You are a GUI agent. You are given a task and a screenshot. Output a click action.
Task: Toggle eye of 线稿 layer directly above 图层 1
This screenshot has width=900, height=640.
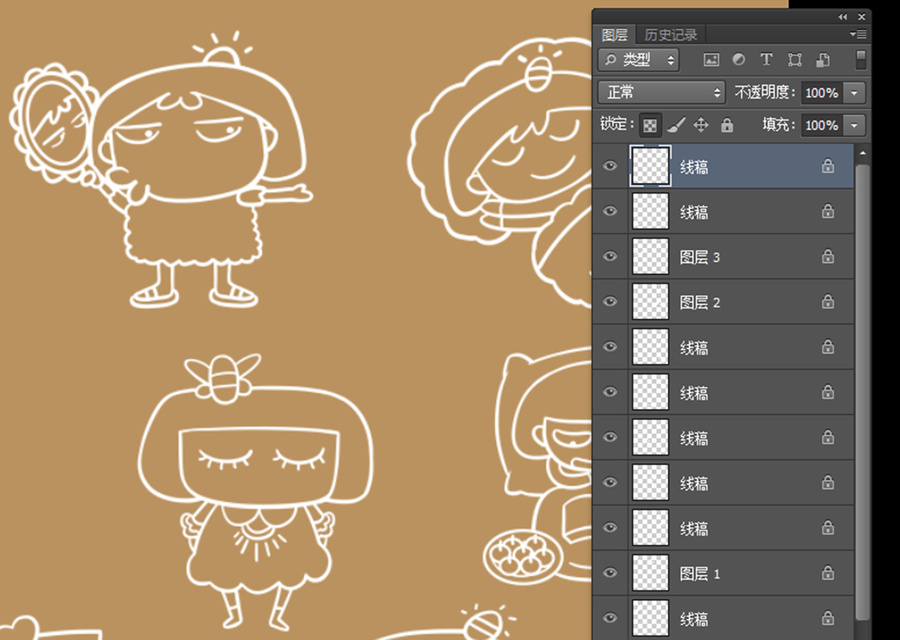click(610, 527)
